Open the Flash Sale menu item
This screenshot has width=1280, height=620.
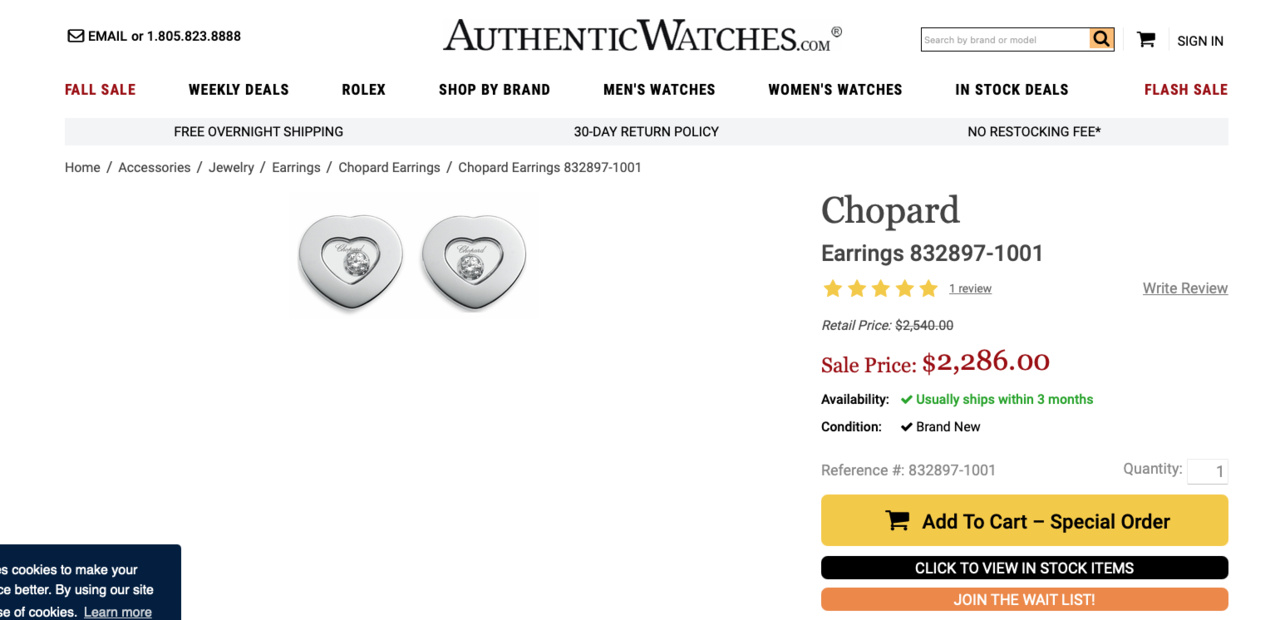click(1185, 90)
